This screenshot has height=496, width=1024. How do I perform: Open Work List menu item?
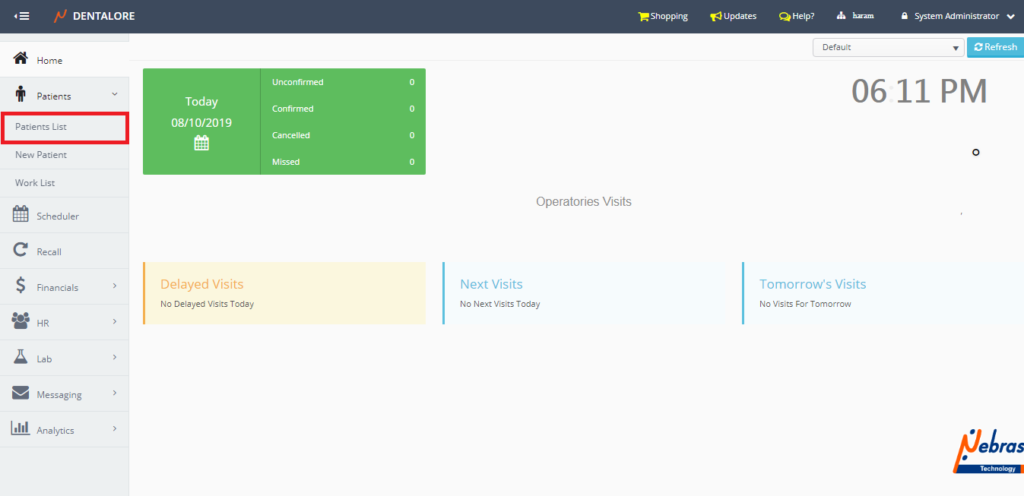pos(34,183)
